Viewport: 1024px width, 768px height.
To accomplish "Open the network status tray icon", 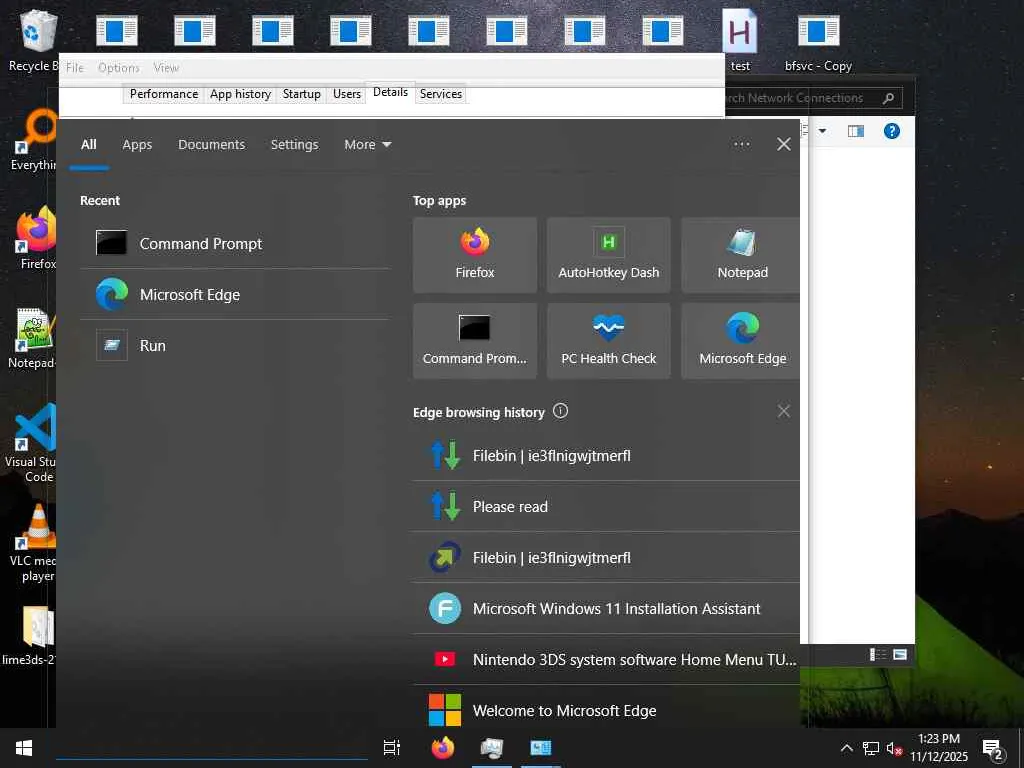I will [871, 748].
